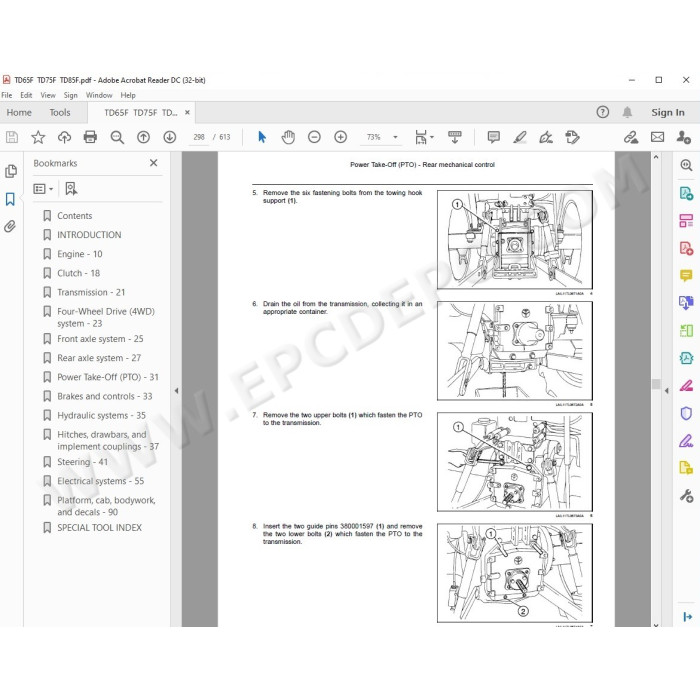Activate the selection arrow tool
700x700 pixels.
tap(262, 137)
